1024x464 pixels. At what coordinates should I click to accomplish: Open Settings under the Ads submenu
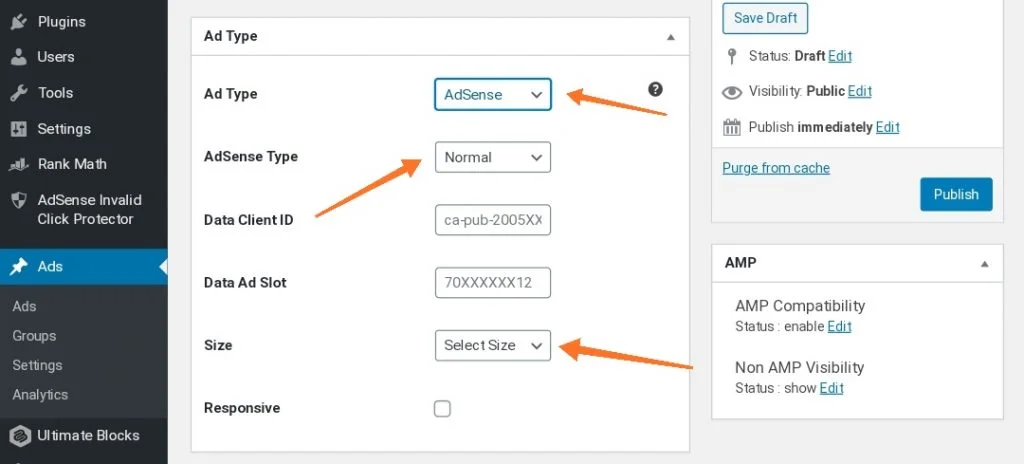click(37, 365)
